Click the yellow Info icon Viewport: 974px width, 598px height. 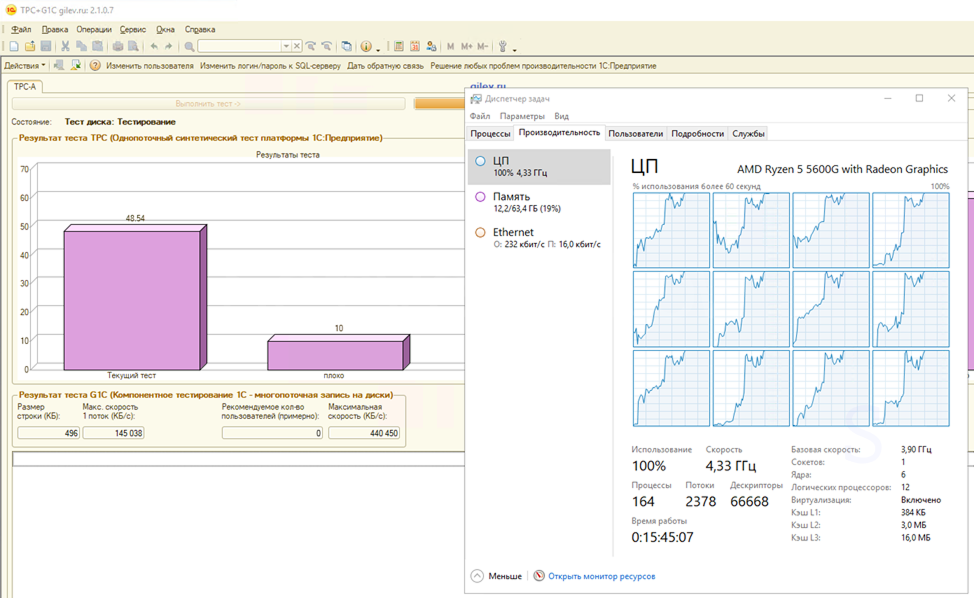tap(366, 47)
